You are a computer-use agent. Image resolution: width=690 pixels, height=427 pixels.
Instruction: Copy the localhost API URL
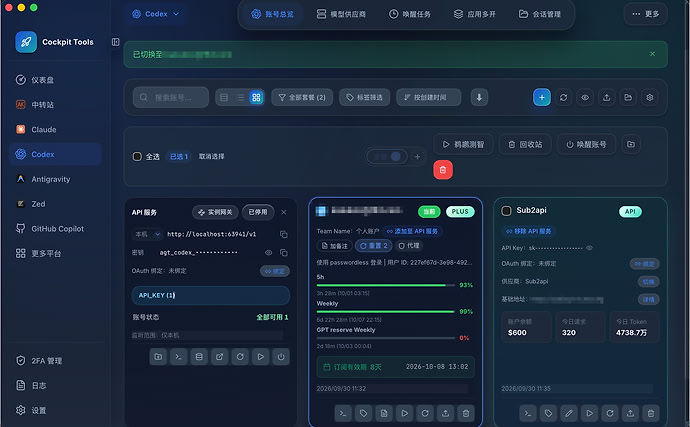click(283, 234)
